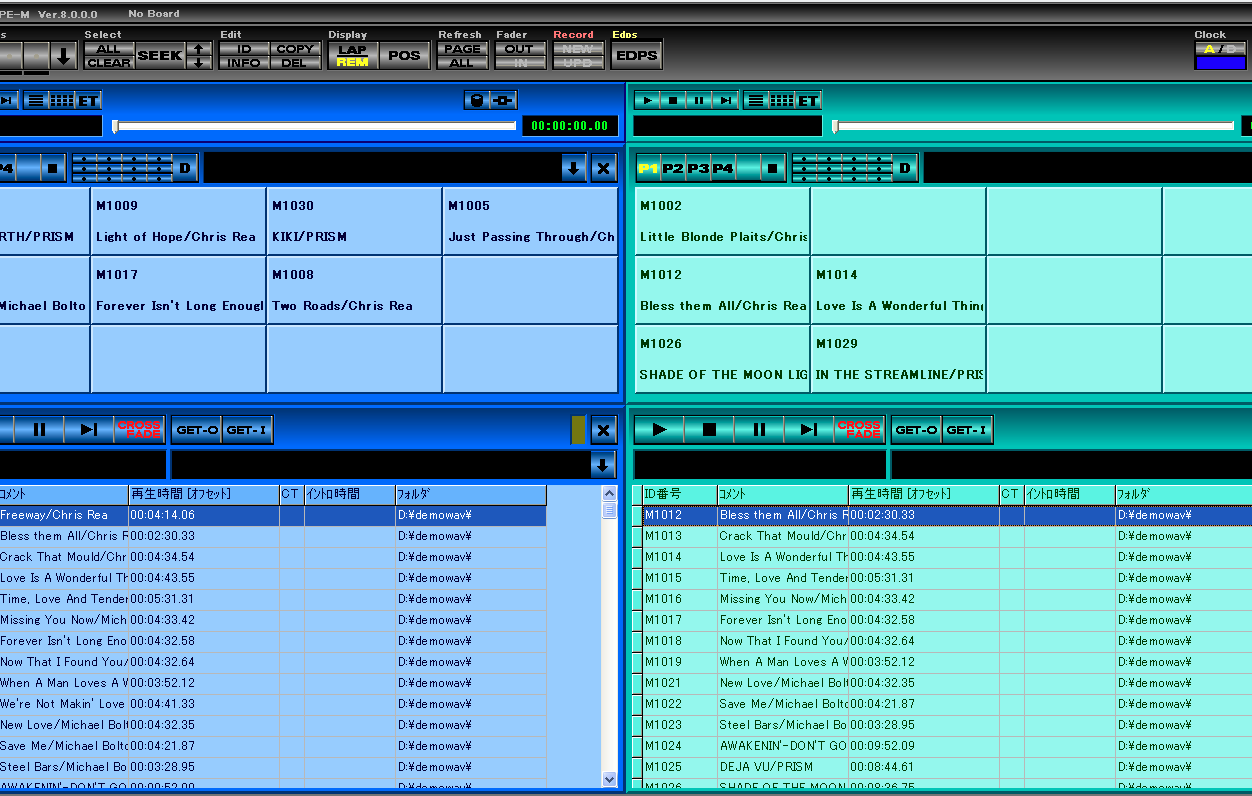1252x796 pixels.
Task: Switch to page P3 in the cyan pad bank
Action: [698, 168]
